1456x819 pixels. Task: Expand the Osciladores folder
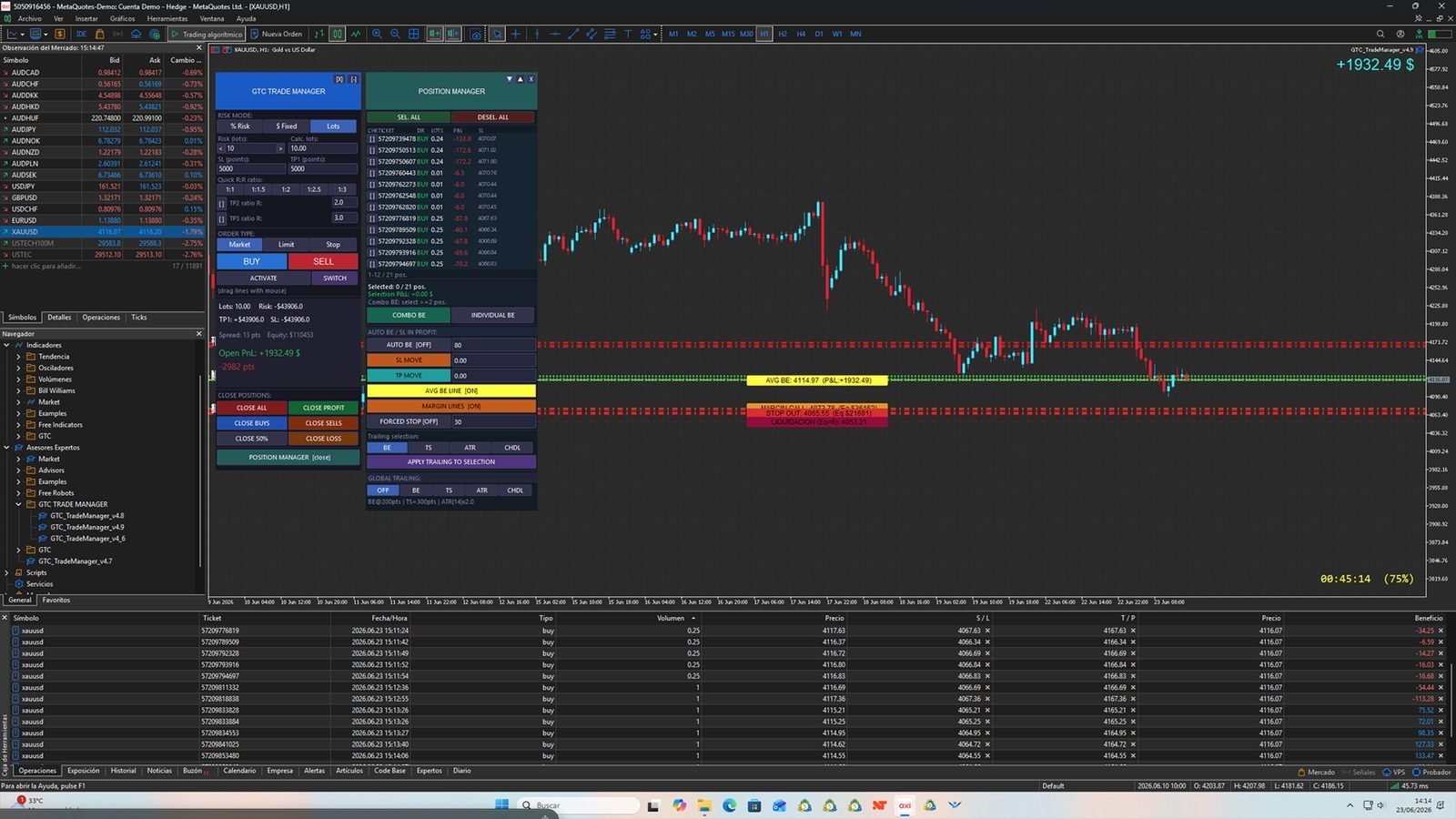pyautogui.click(x=18, y=368)
